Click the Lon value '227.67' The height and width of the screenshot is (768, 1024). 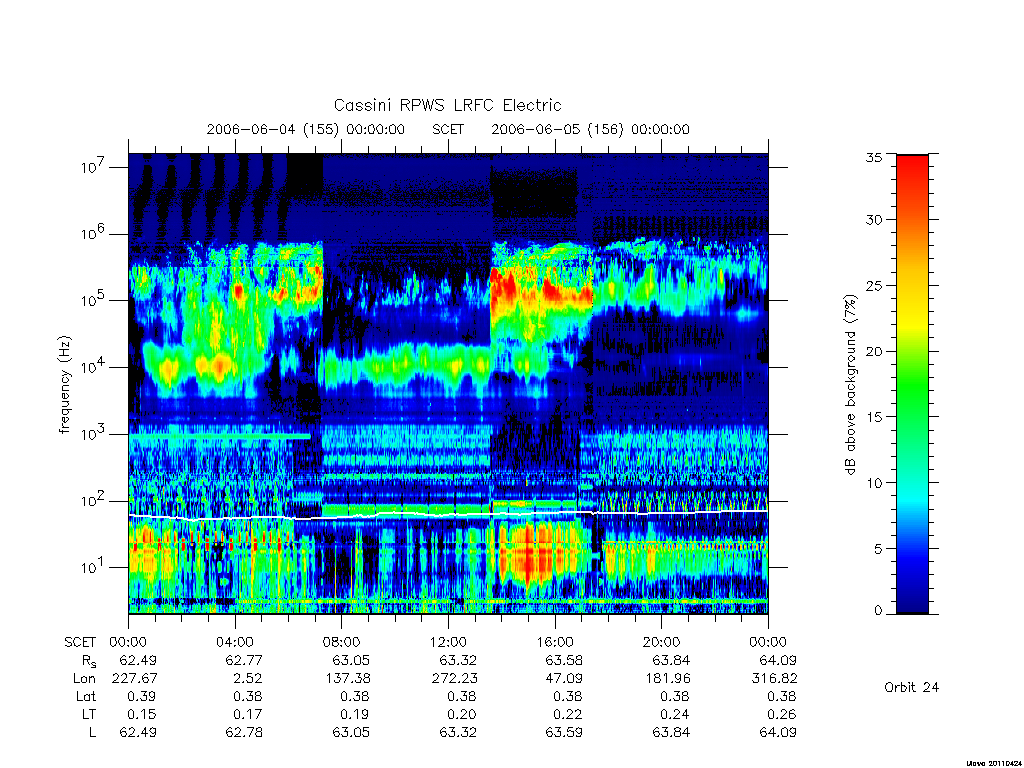[133, 679]
